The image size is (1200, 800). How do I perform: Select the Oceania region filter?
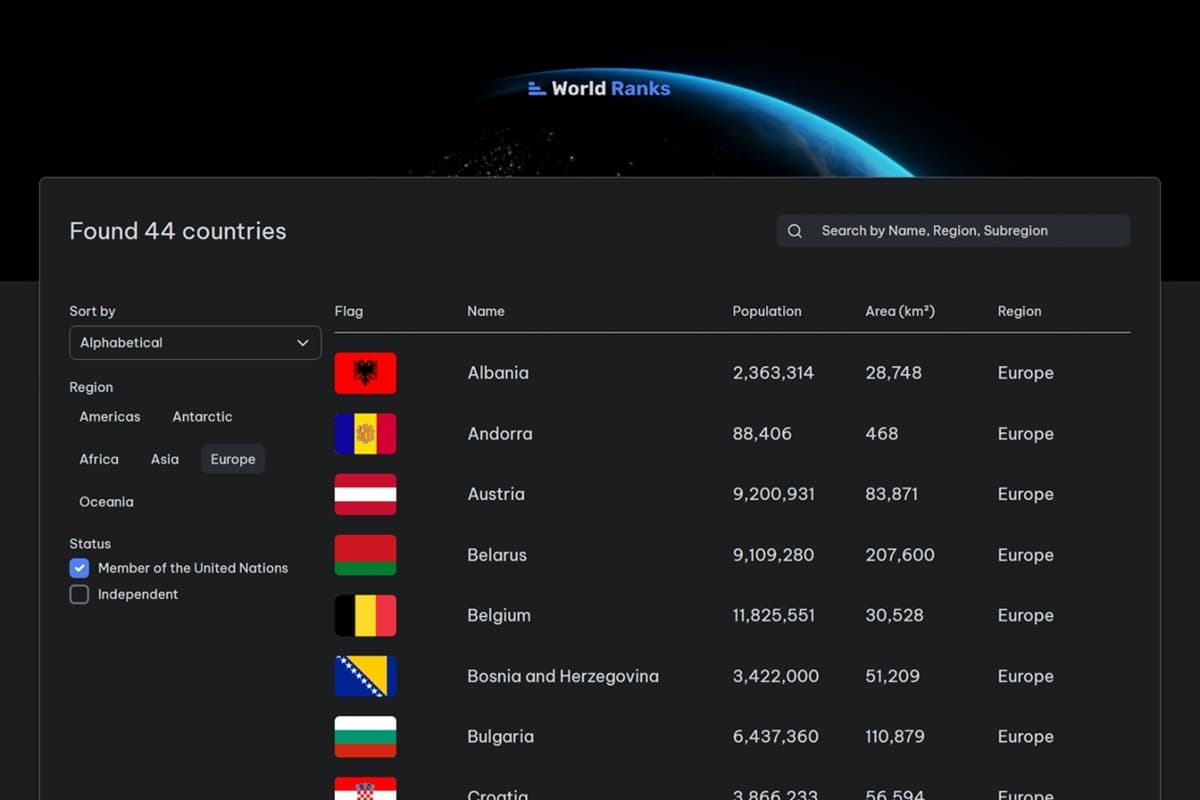pos(106,502)
